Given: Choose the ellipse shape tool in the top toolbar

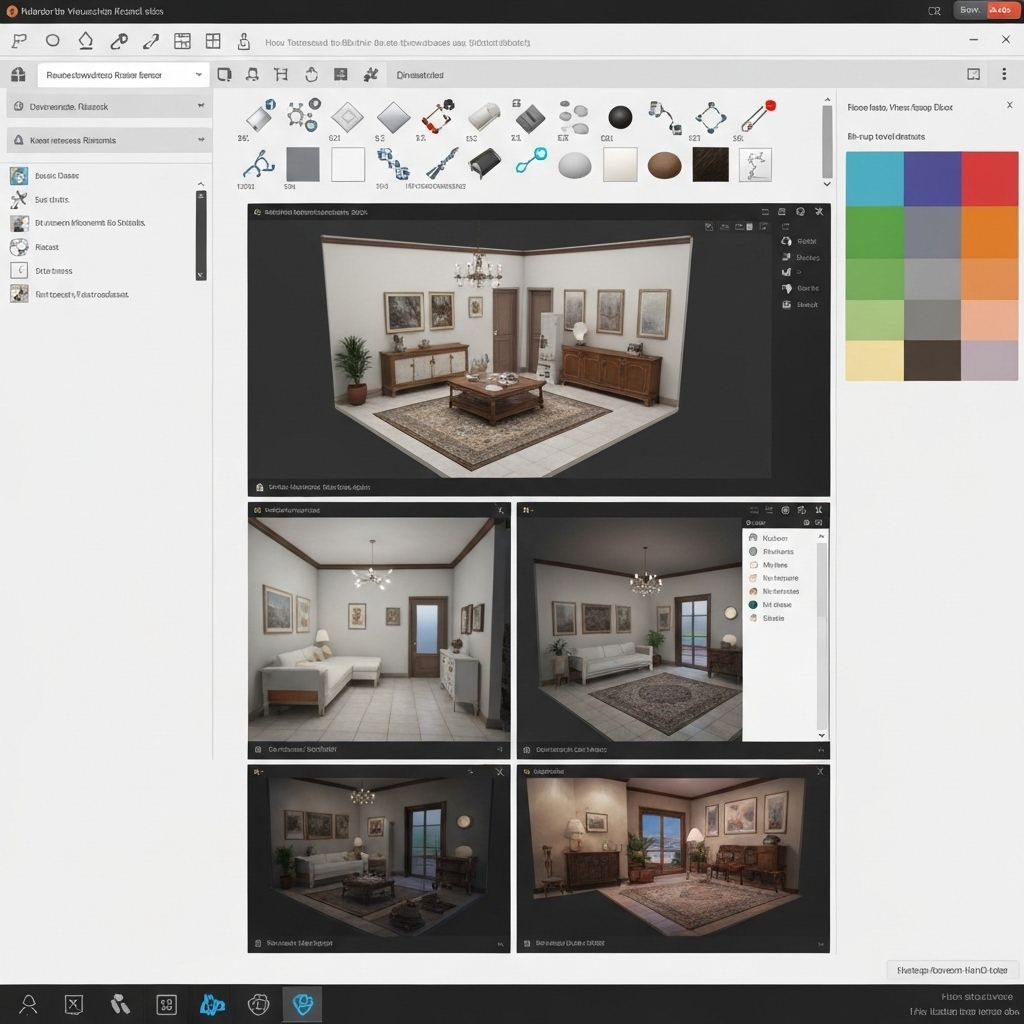Looking at the screenshot, I should click(x=53, y=41).
